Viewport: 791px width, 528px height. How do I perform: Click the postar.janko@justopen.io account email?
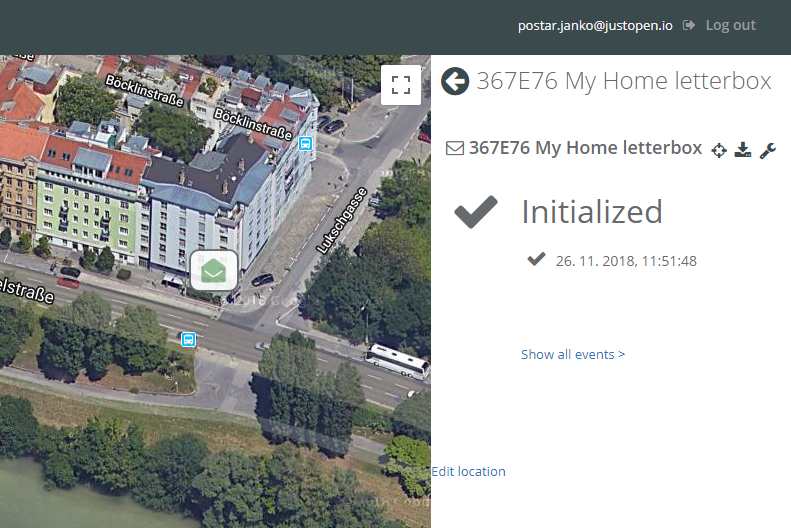tap(595, 26)
